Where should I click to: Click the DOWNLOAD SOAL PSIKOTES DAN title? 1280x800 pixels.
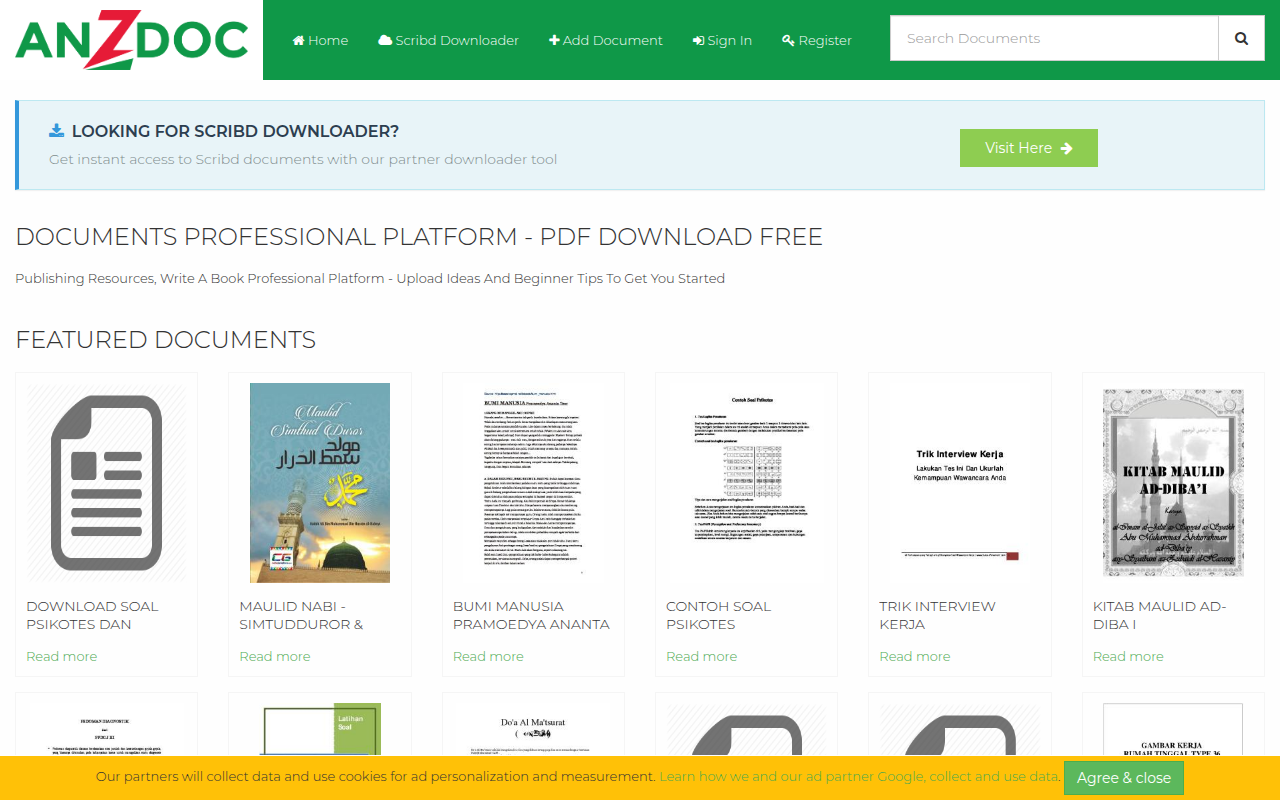pos(92,615)
